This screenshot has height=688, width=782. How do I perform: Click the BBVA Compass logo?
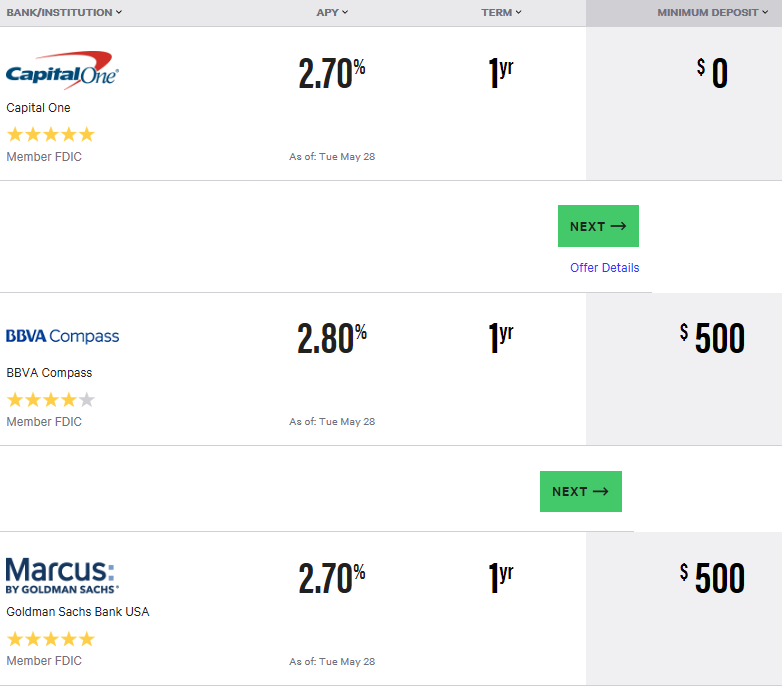[x=62, y=337]
